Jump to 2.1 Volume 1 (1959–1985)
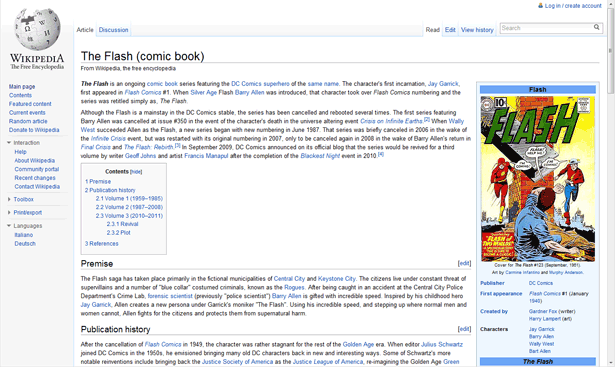This screenshot has width=615, height=367. point(129,198)
